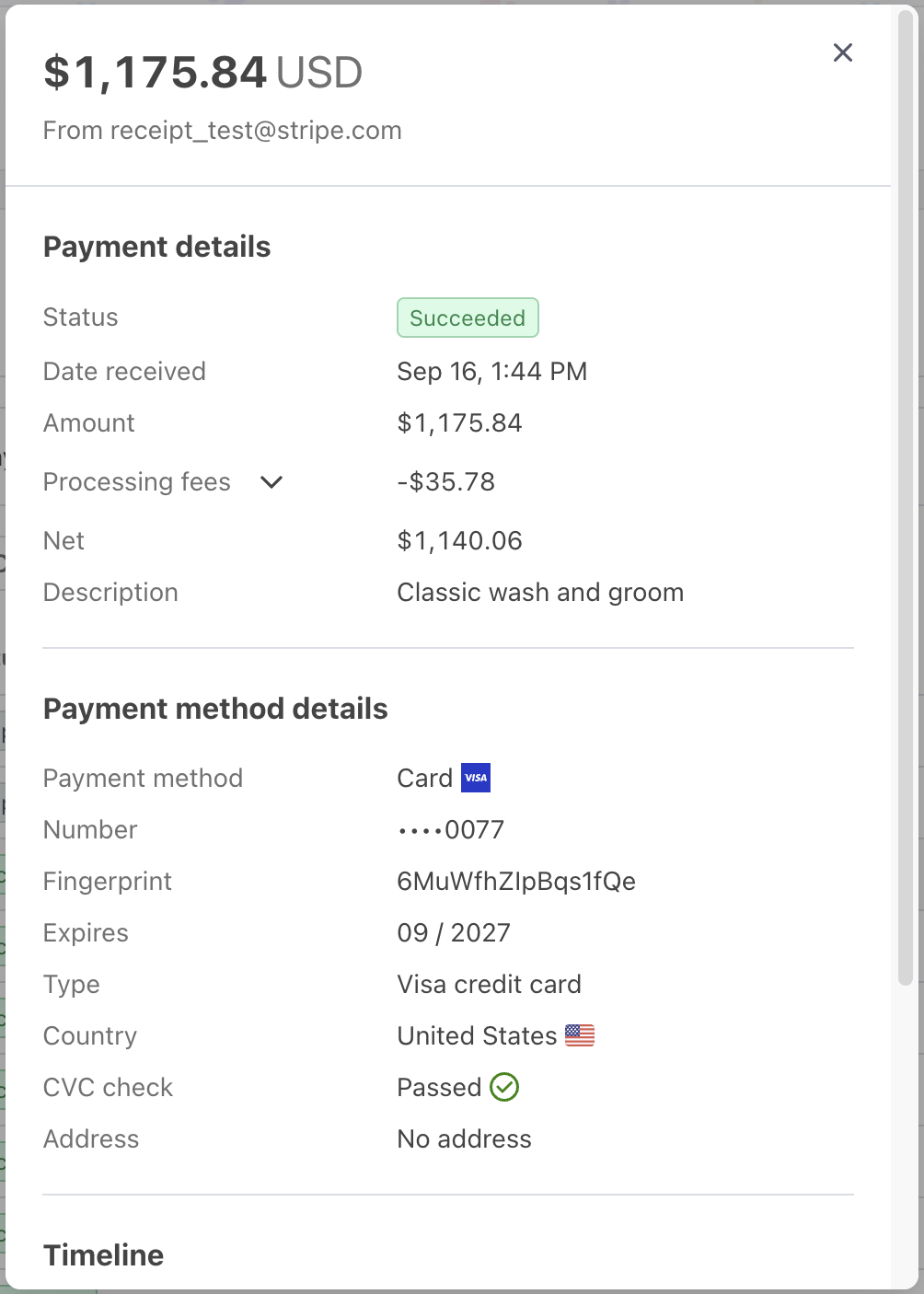Select the sender email receipt_test@stripe.com
Image resolution: width=924 pixels, height=1294 pixels.
point(256,131)
